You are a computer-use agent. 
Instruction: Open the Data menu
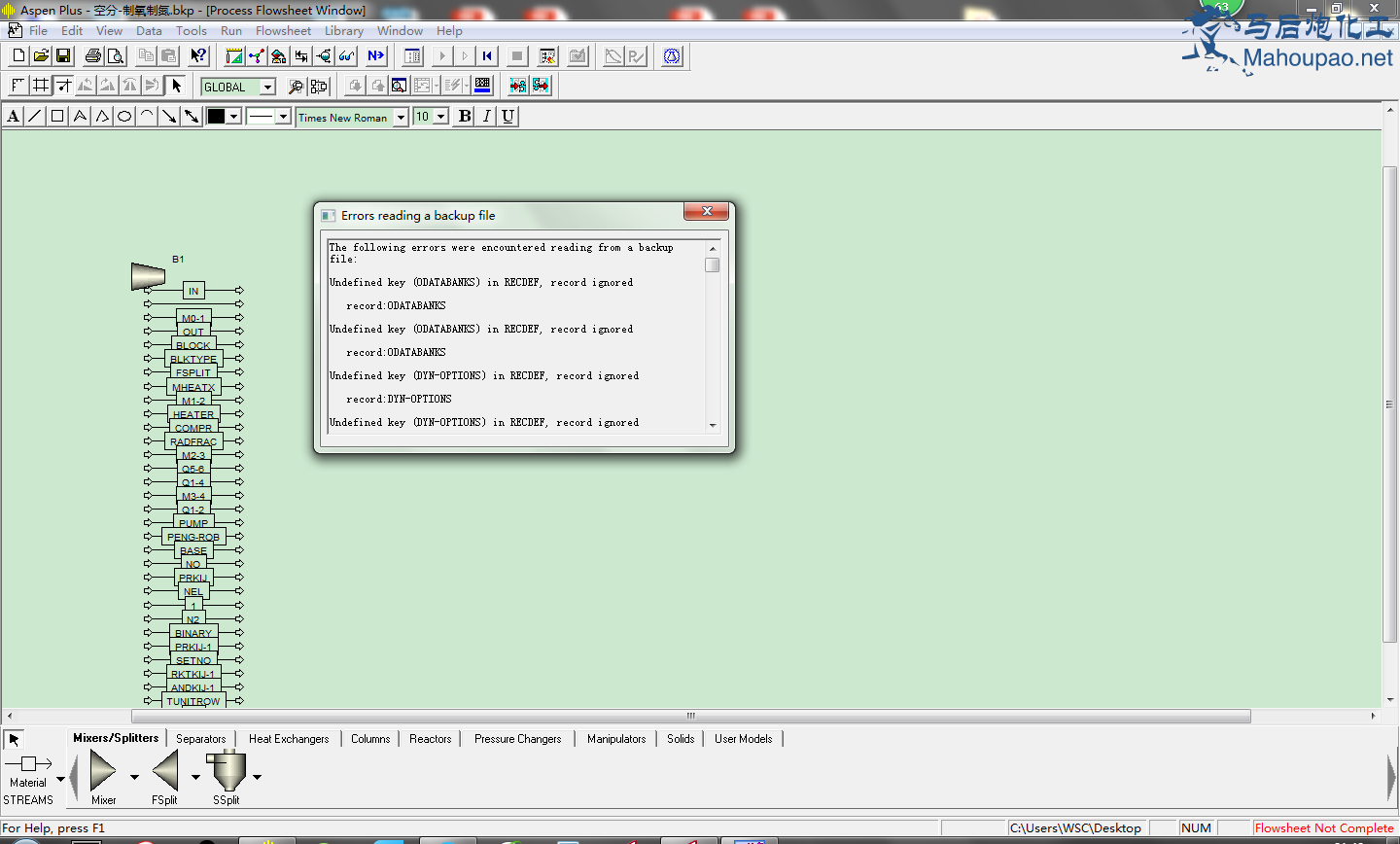click(149, 31)
